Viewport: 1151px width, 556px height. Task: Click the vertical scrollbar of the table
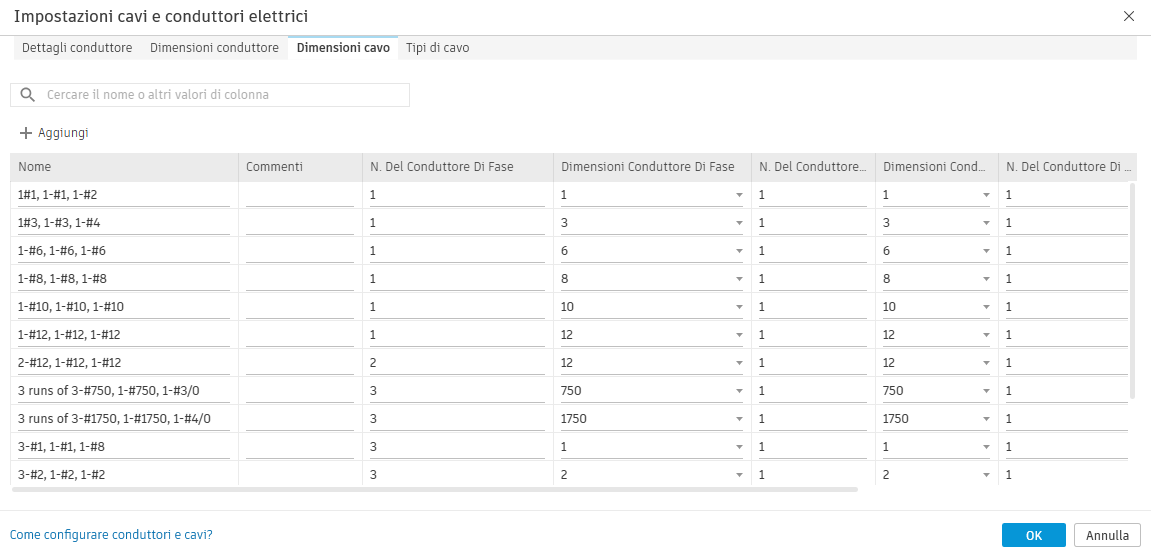tap(1132, 290)
